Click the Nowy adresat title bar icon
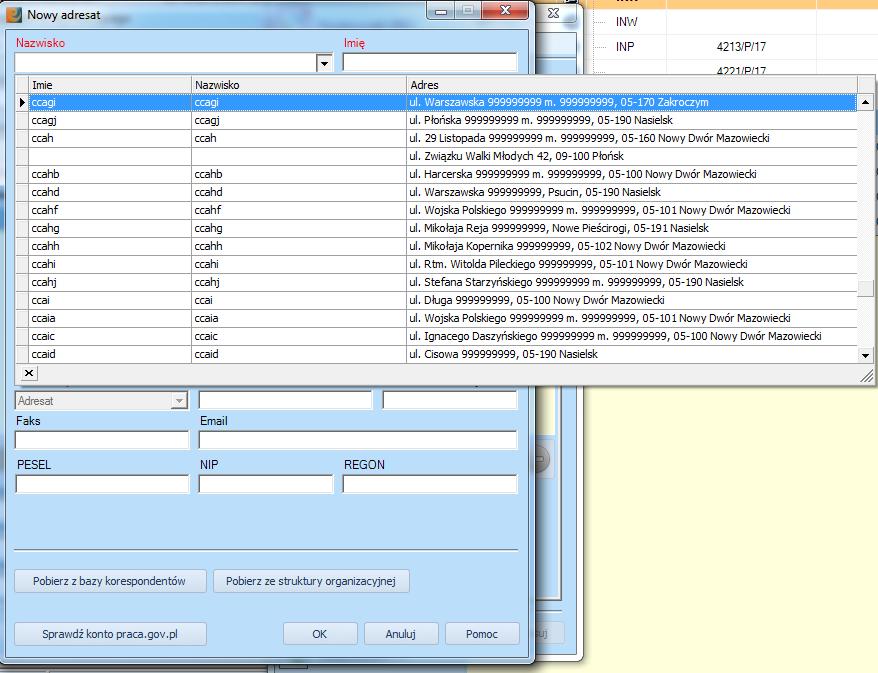Viewport: 878px width, 673px height. 13,15
